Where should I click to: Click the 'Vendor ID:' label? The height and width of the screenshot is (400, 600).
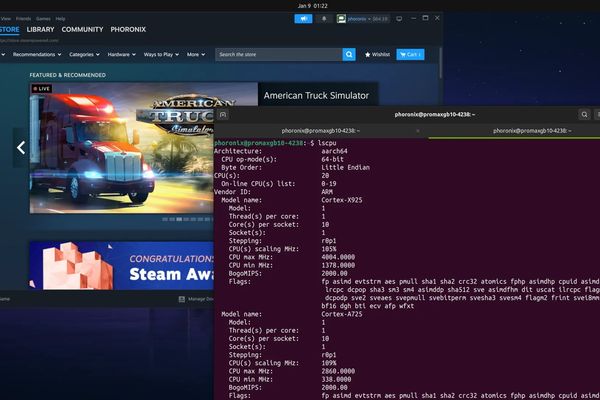pos(232,192)
